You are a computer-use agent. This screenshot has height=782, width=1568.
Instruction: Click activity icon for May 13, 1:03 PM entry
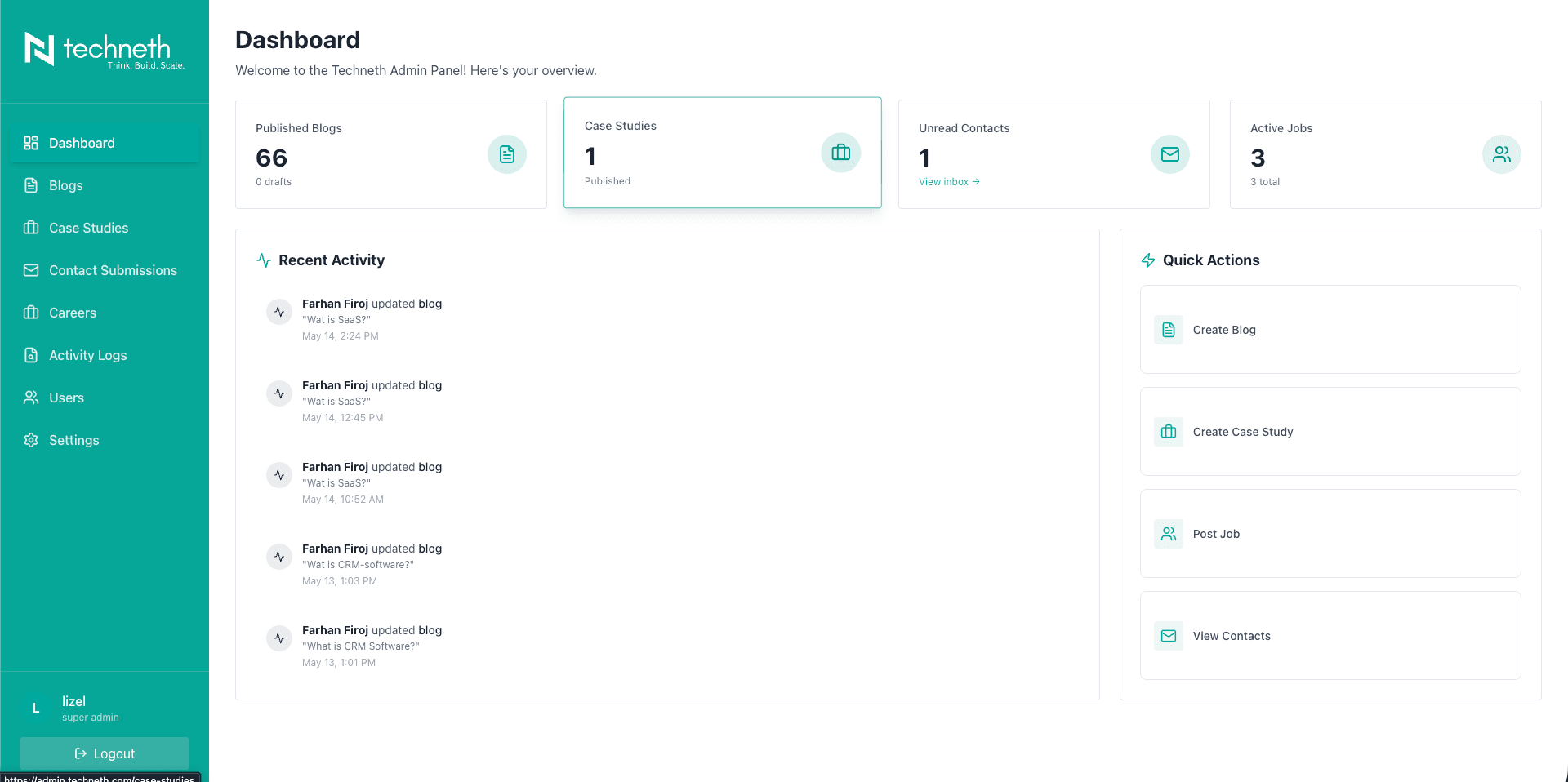point(279,557)
